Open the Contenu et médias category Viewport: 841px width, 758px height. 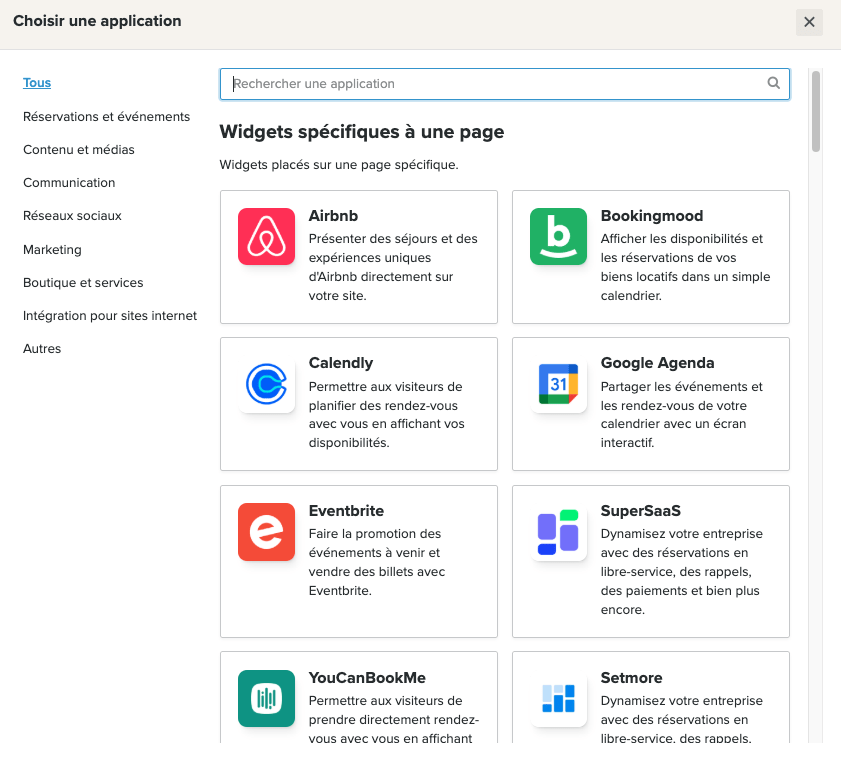[79, 150]
